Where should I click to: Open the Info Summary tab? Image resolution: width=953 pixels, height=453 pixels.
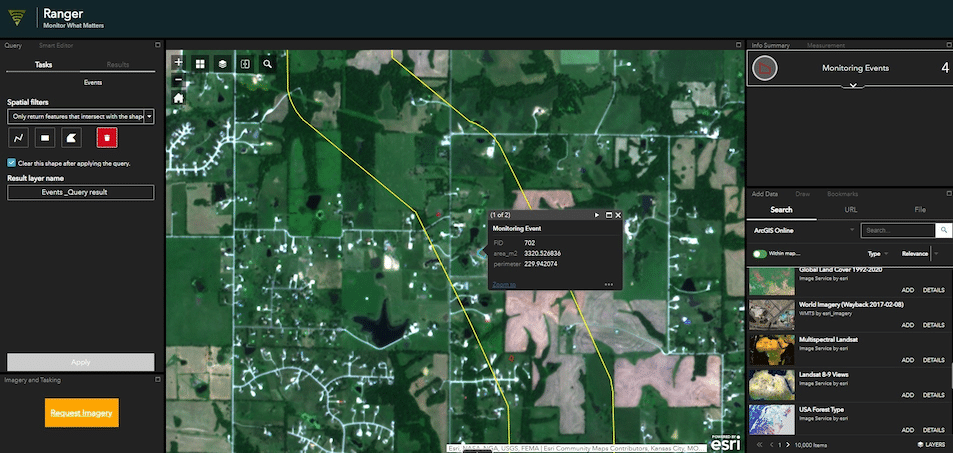(x=771, y=45)
